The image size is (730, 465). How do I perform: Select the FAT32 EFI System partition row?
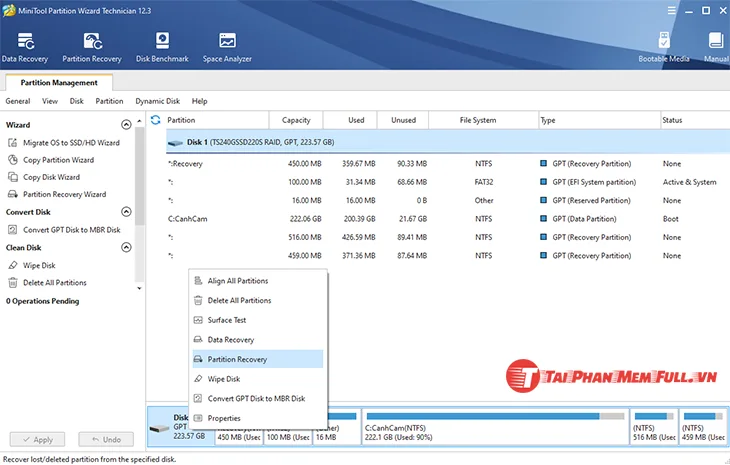coord(447,182)
